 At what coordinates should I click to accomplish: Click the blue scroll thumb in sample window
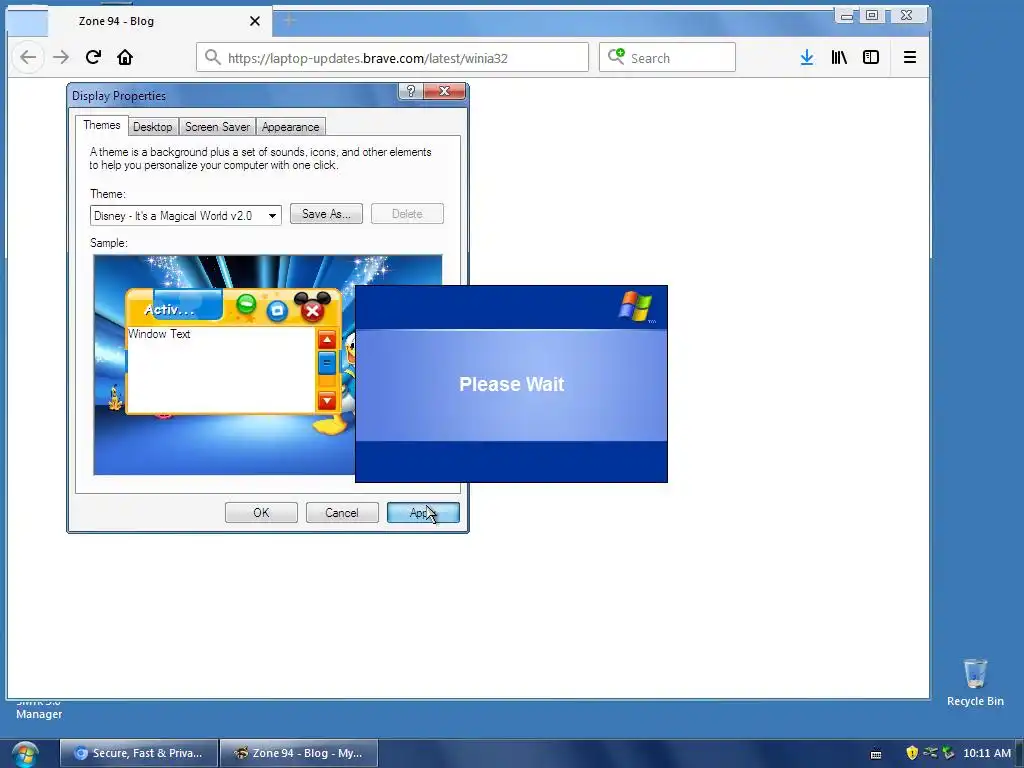pyautogui.click(x=327, y=363)
